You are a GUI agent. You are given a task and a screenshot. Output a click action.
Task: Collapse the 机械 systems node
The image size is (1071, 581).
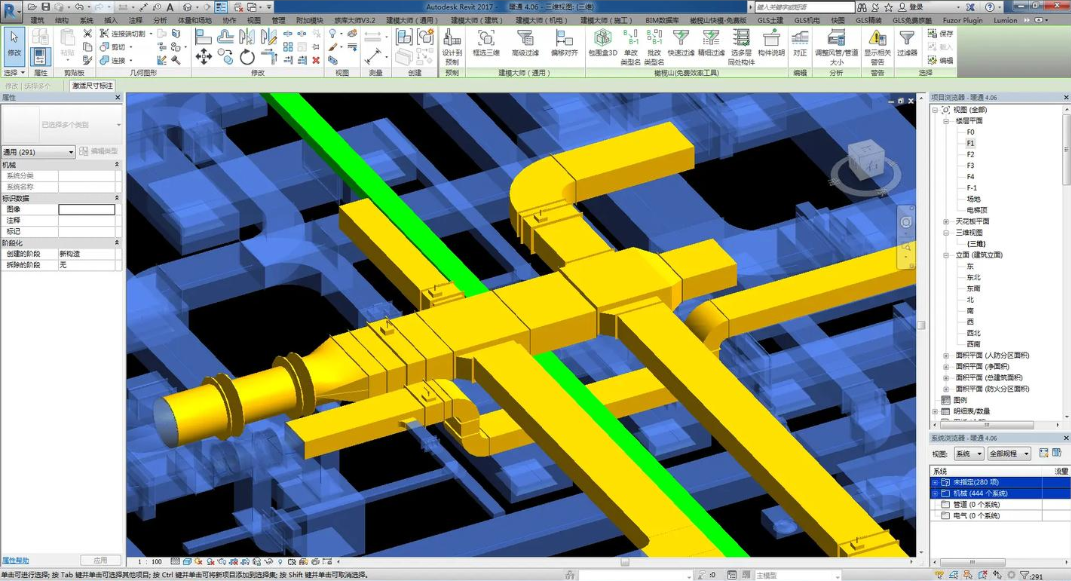point(936,494)
